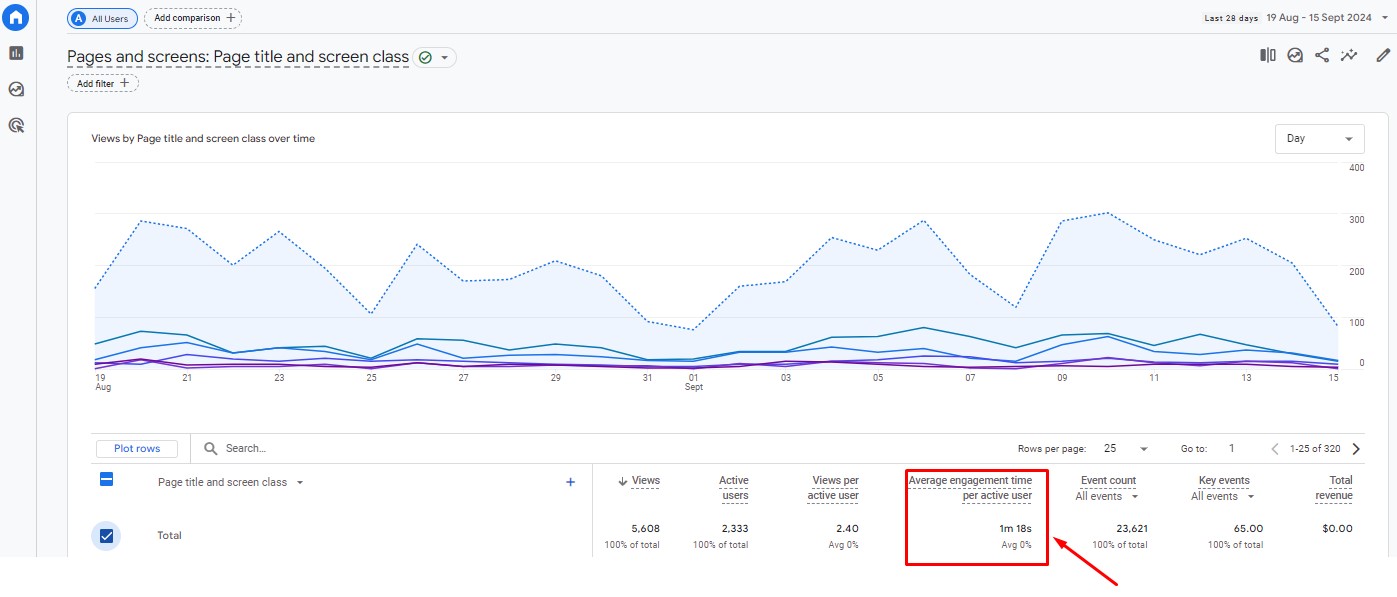Image resolution: width=1397 pixels, height=597 pixels.
Task: Share this report using share icon
Action: tap(1322, 56)
